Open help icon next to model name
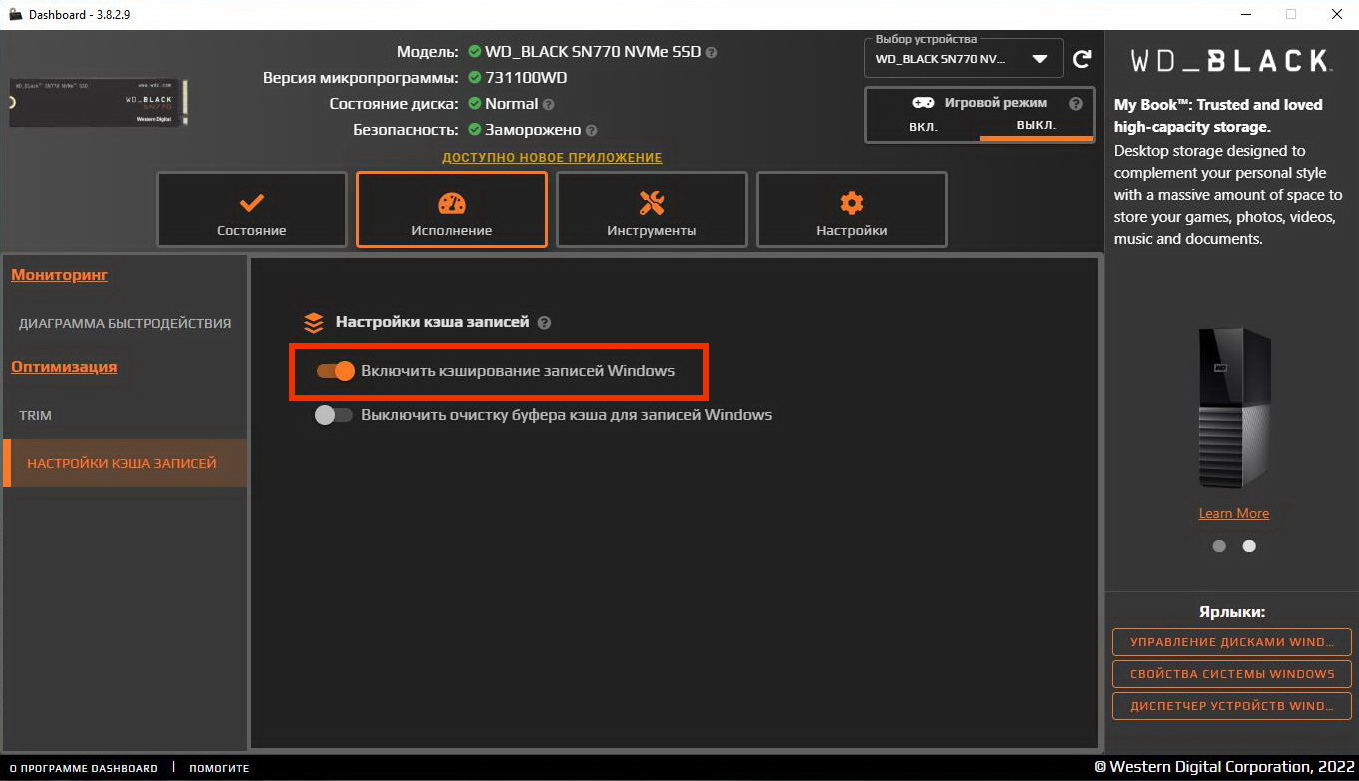This screenshot has width=1359, height=781. pyautogui.click(x=711, y=52)
